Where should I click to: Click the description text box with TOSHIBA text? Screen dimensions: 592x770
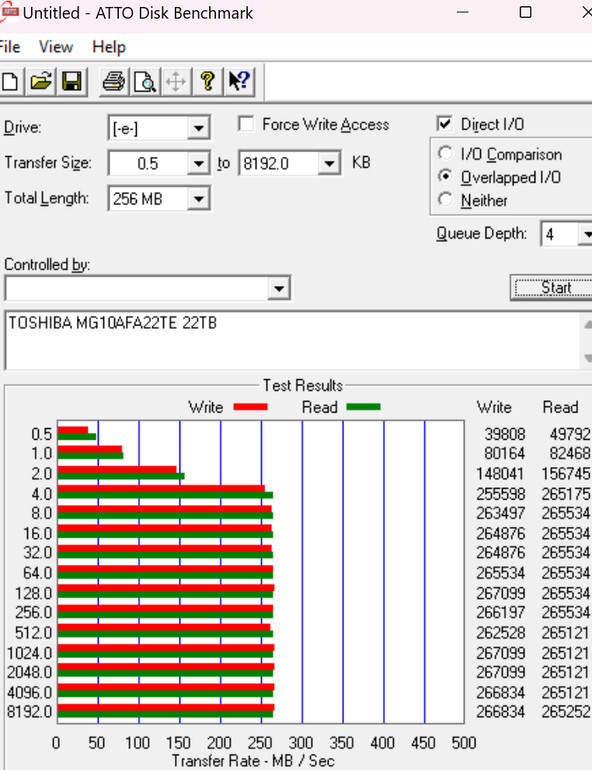click(293, 341)
